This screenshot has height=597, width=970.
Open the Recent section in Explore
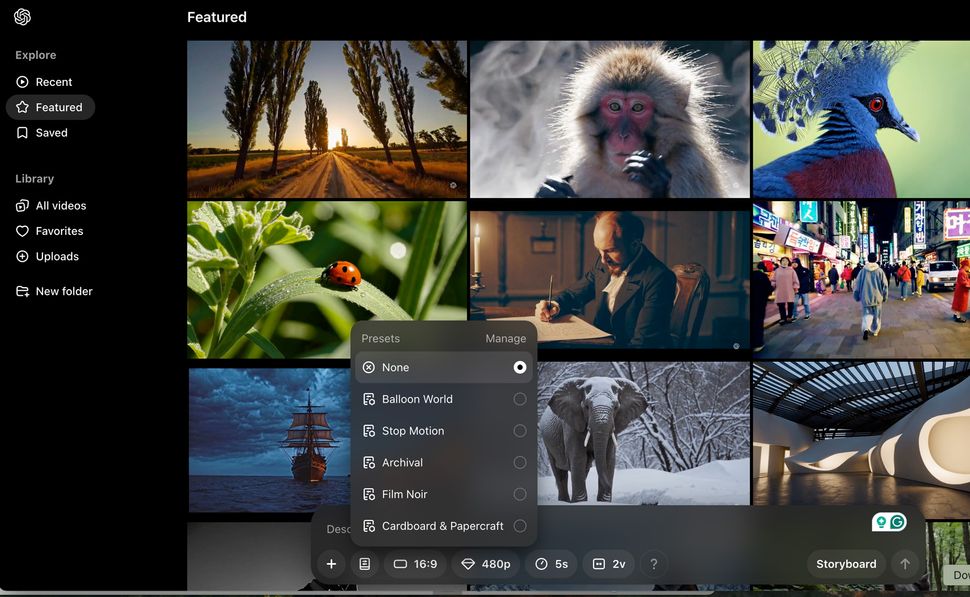click(44, 82)
